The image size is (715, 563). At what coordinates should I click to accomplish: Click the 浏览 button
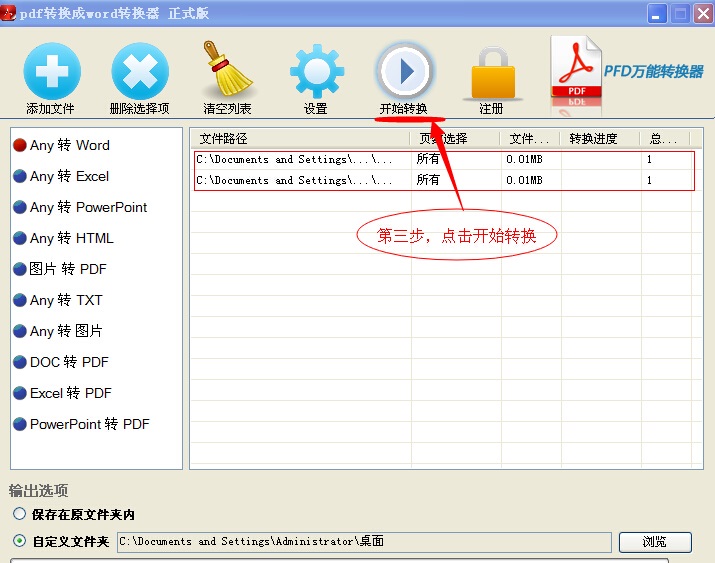[x=655, y=542]
